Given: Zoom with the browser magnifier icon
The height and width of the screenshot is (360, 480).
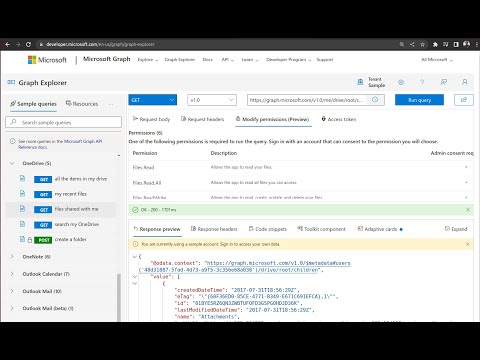Looking at the screenshot, I should tap(402, 44).
